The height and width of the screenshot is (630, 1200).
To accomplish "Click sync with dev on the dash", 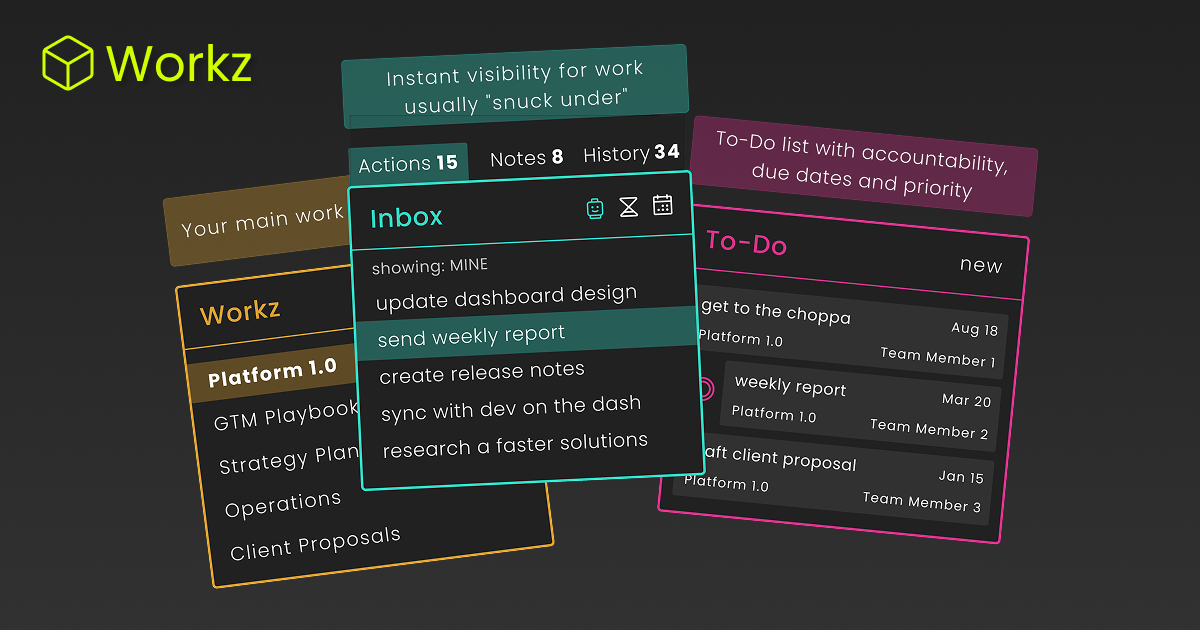I will click(x=509, y=404).
